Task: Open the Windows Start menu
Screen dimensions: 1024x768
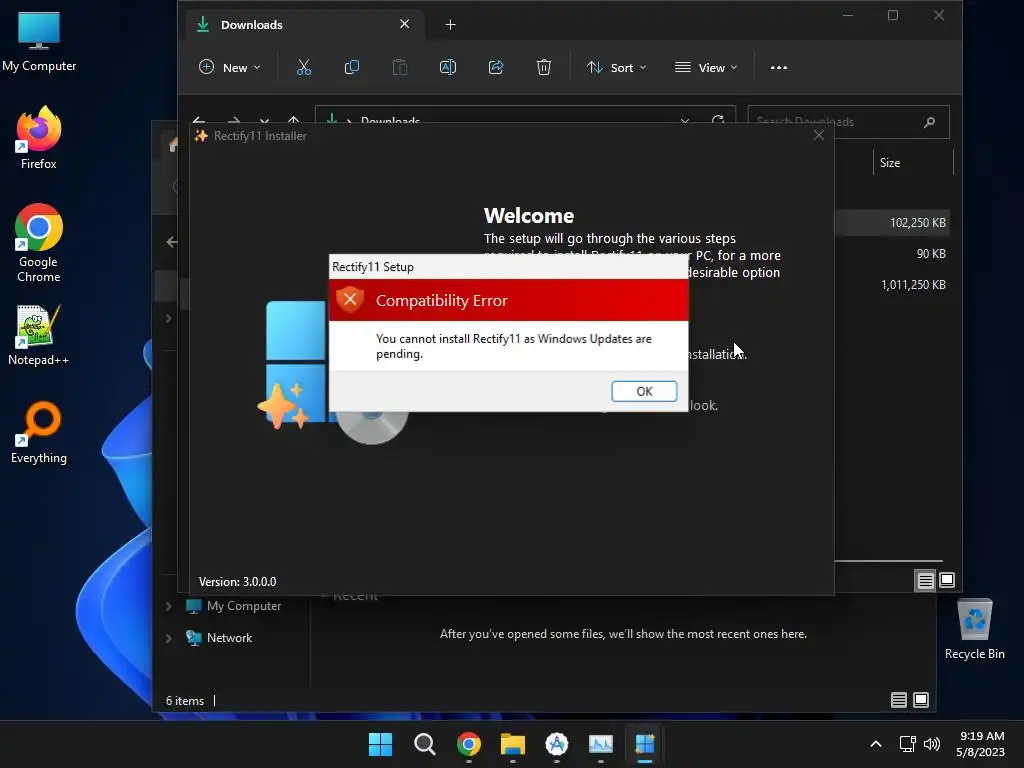Action: pyautogui.click(x=380, y=744)
